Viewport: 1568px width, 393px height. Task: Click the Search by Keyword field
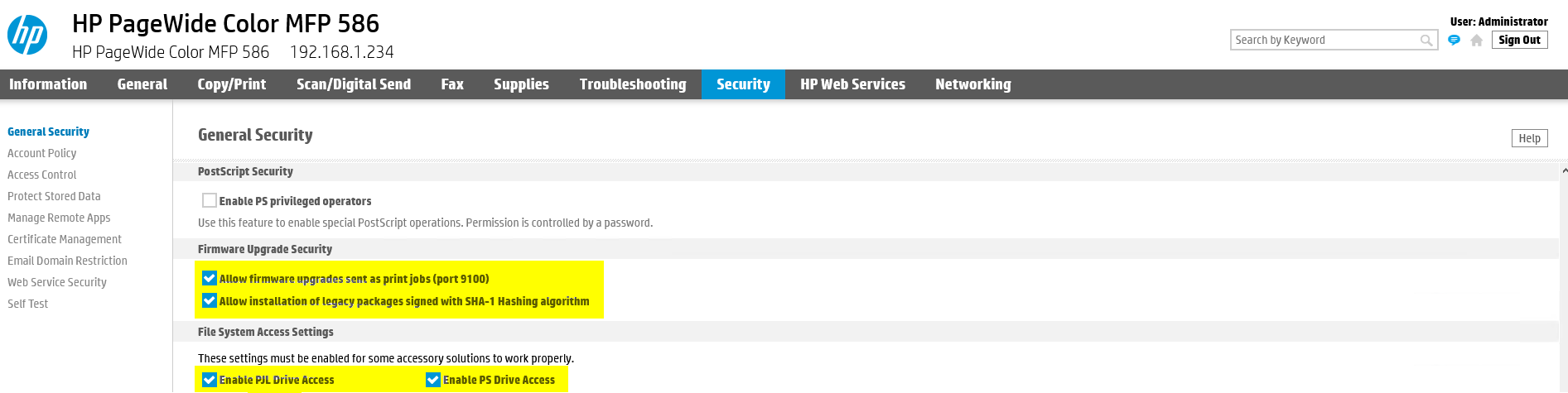point(1324,40)
